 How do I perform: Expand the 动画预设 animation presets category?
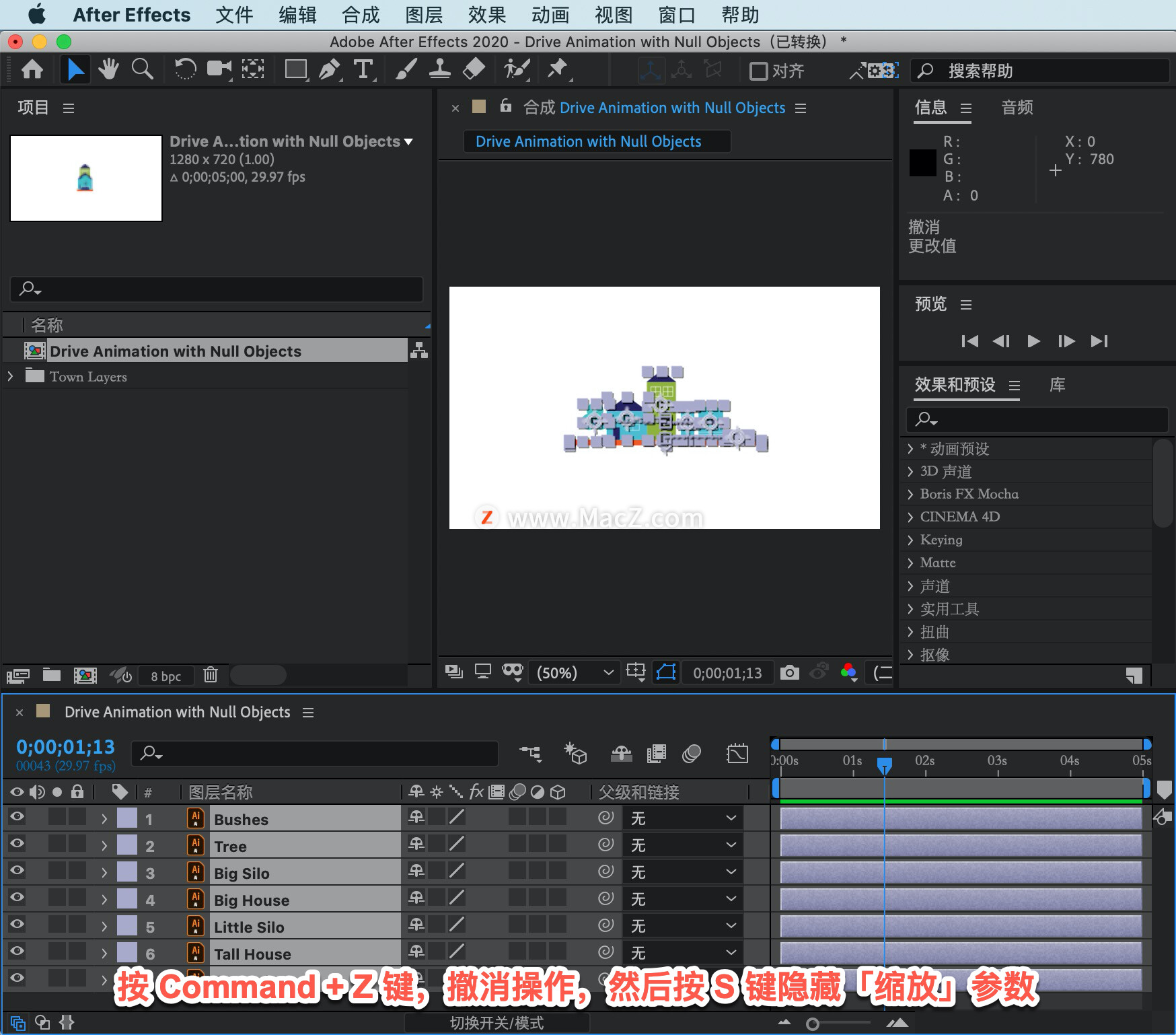[910, 448]
